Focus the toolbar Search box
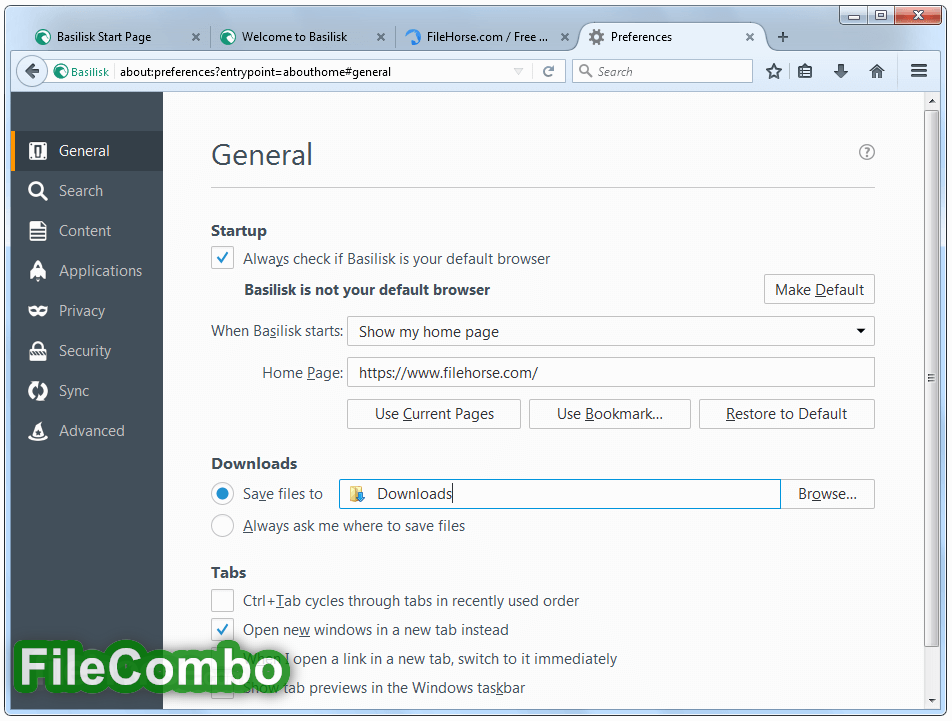The height and width of the screenshot is (721, 952). click(x=662, y=71)
